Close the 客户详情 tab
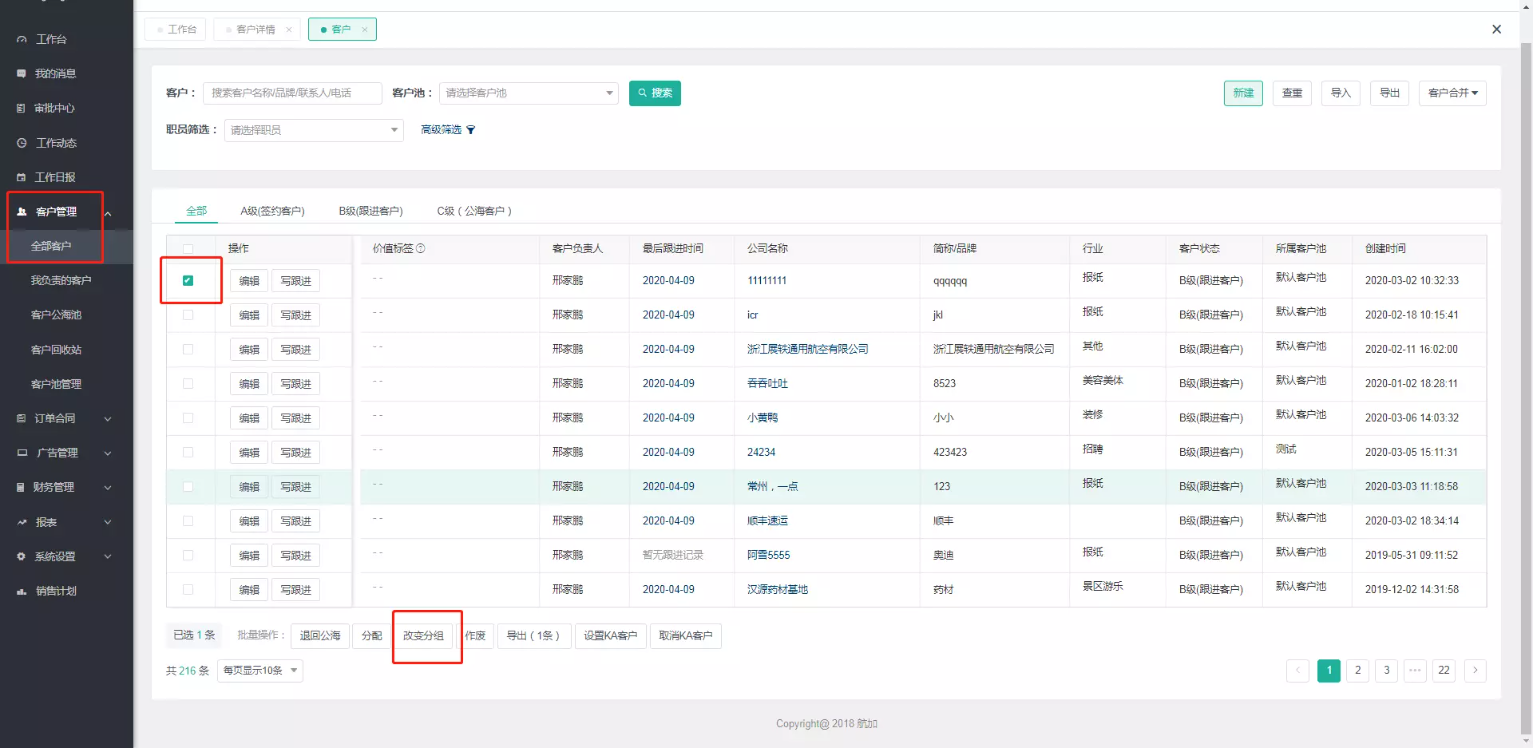This screenshot has height=748, width=1533. pos(289,30)
